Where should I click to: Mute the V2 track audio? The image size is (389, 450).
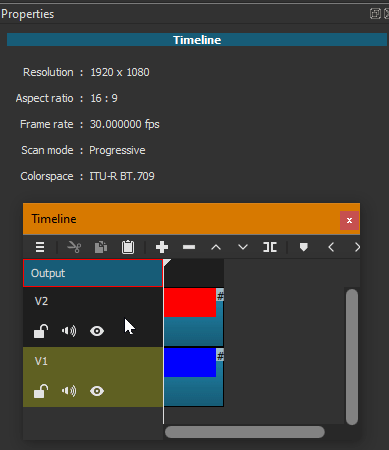tap(69, 331)
